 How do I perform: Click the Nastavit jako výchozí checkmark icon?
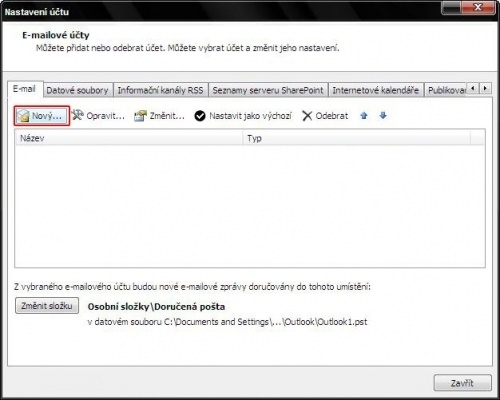point(200,116)
